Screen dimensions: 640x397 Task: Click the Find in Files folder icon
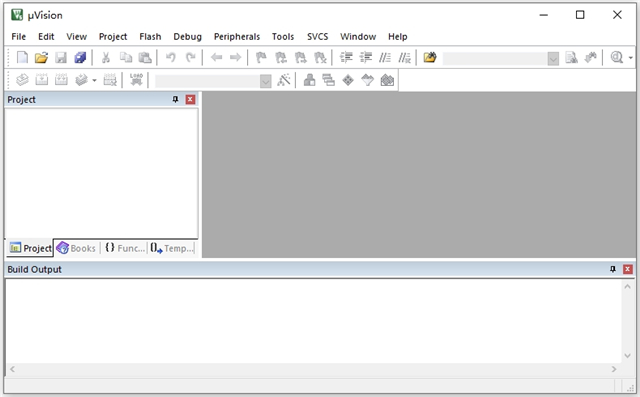(430, 58)
